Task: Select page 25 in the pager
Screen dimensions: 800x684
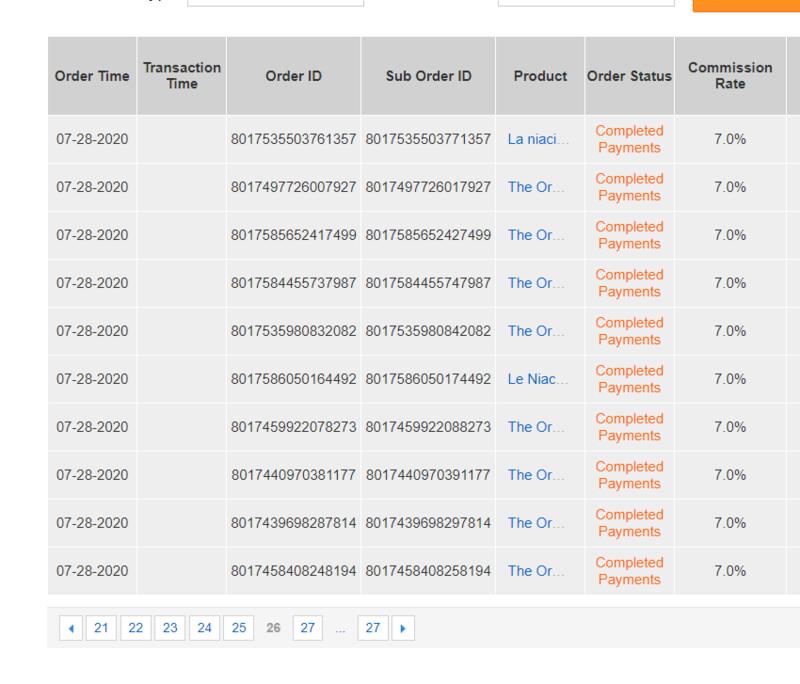Action: (x=238, y=628)
